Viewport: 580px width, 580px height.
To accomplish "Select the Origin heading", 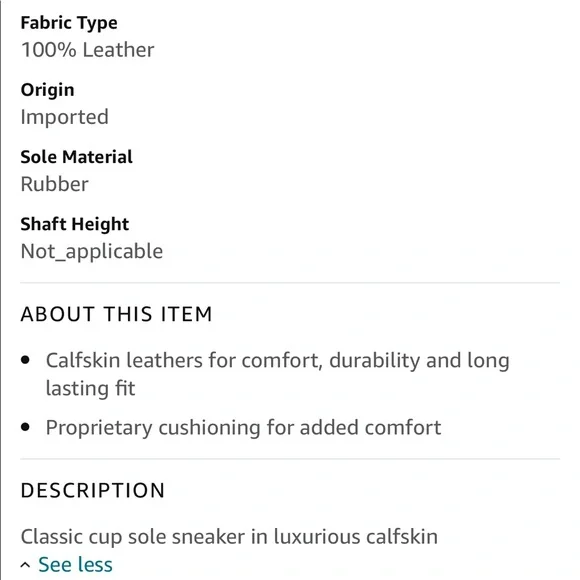I will coord(47,90).
